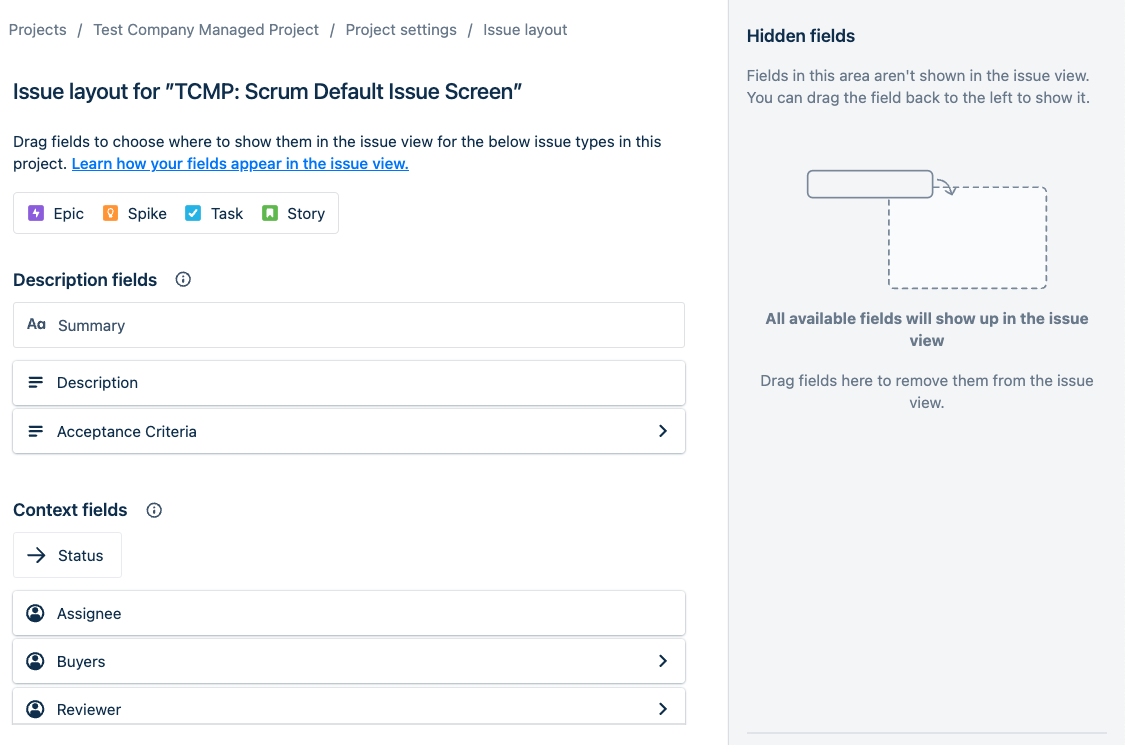Open Test Company Managed Project breadcrumb
This screenshot has width=1125, height=745.
pos(206,30)
